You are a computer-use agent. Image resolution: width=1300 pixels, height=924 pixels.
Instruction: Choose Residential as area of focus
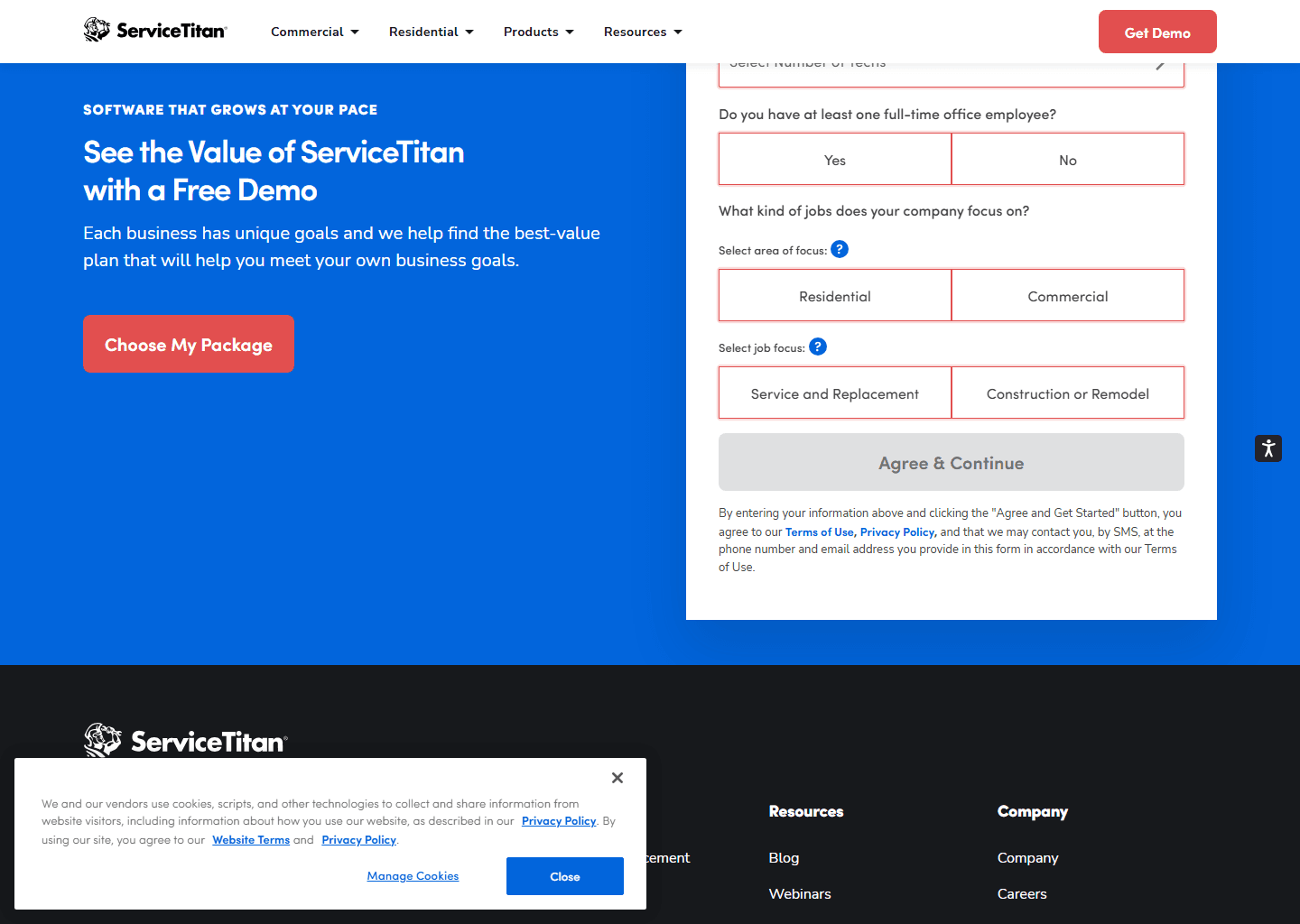pos(835,296)
